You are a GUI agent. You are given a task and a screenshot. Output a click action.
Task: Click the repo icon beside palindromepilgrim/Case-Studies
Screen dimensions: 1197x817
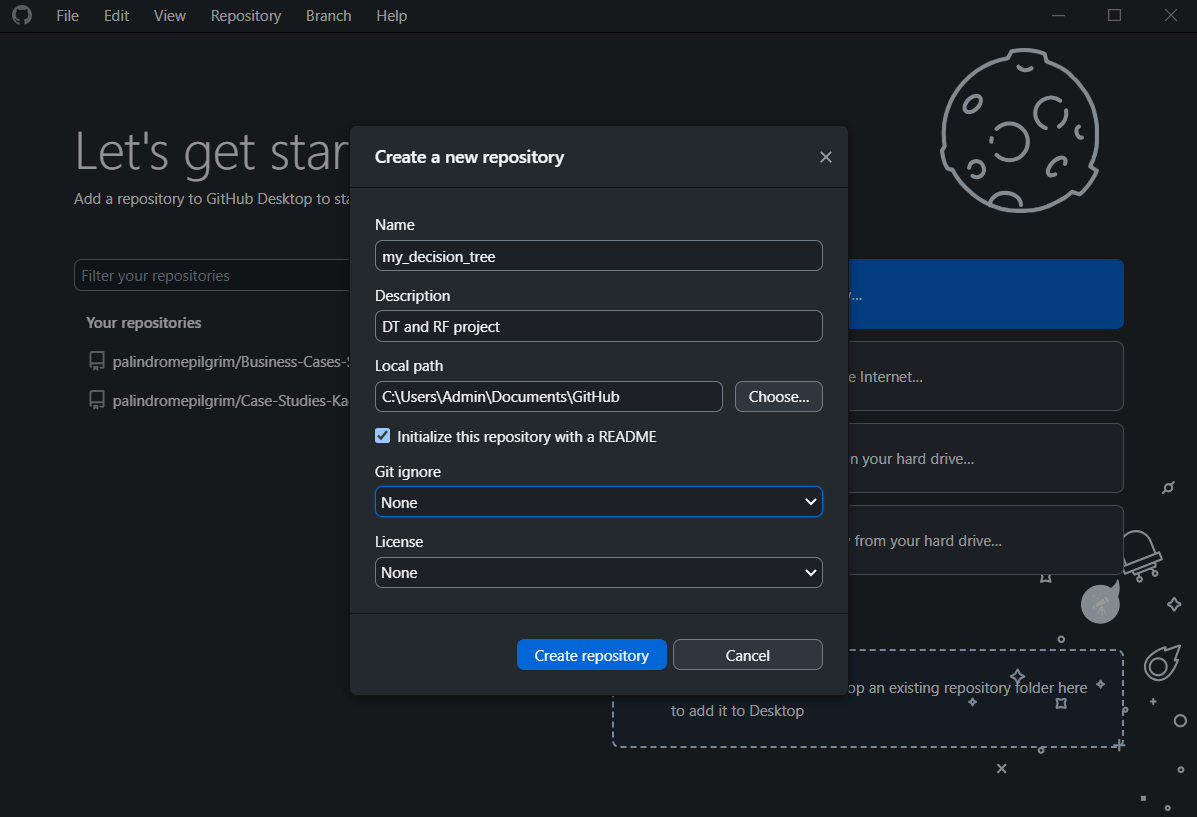pos(97,400)
